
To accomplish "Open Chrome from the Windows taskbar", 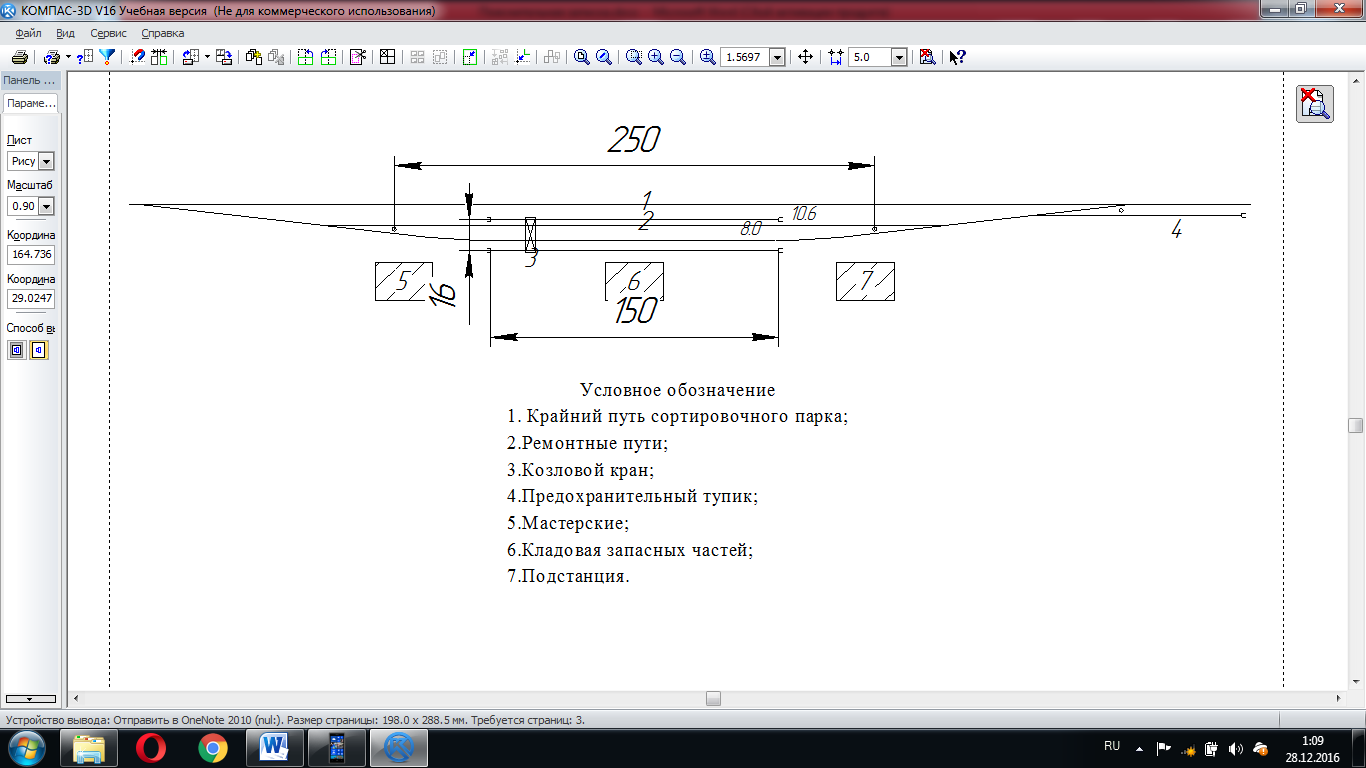I will coord(212,747).
